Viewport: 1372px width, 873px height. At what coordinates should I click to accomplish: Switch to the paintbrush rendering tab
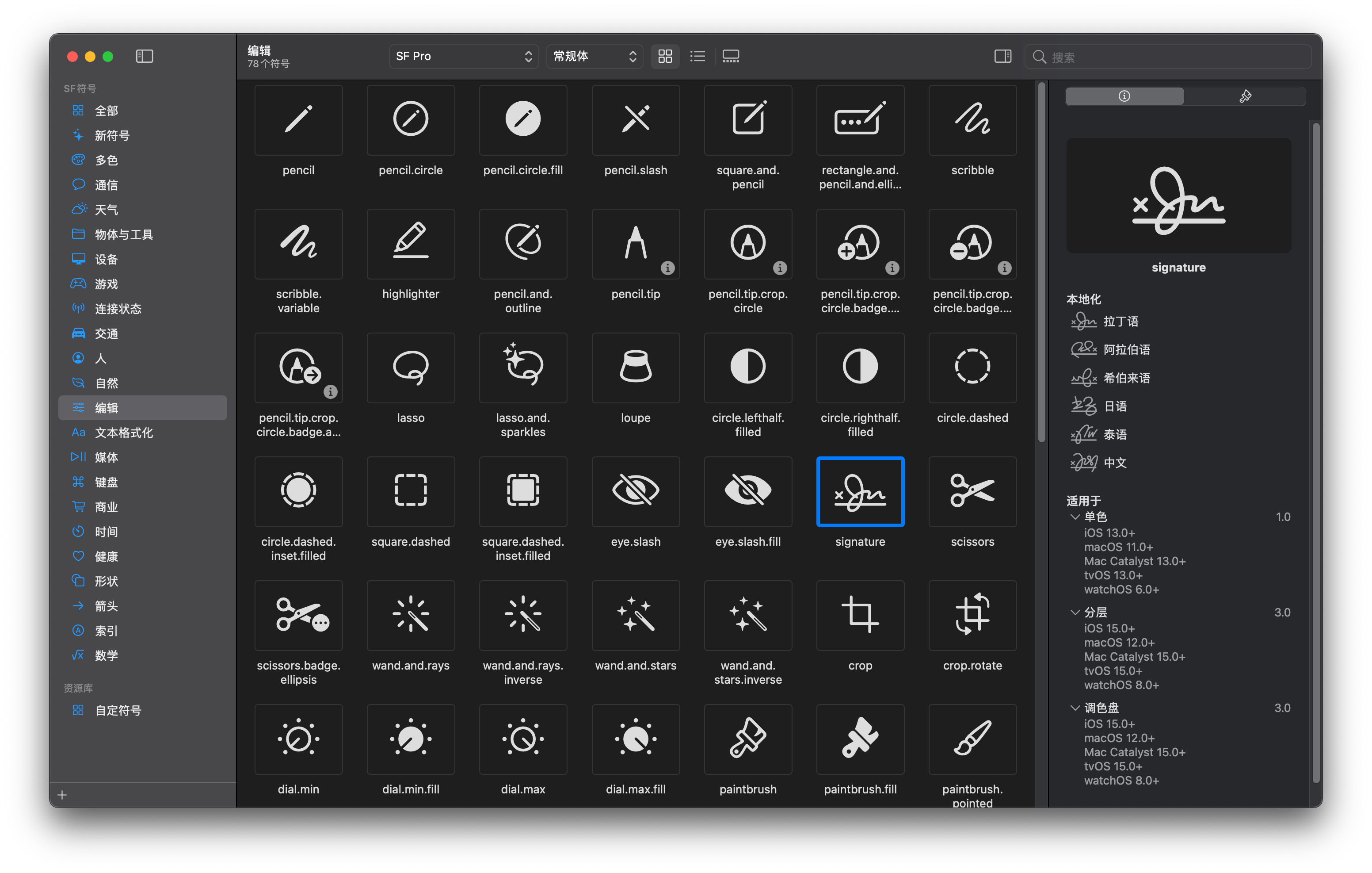(x=1245, y=96)
